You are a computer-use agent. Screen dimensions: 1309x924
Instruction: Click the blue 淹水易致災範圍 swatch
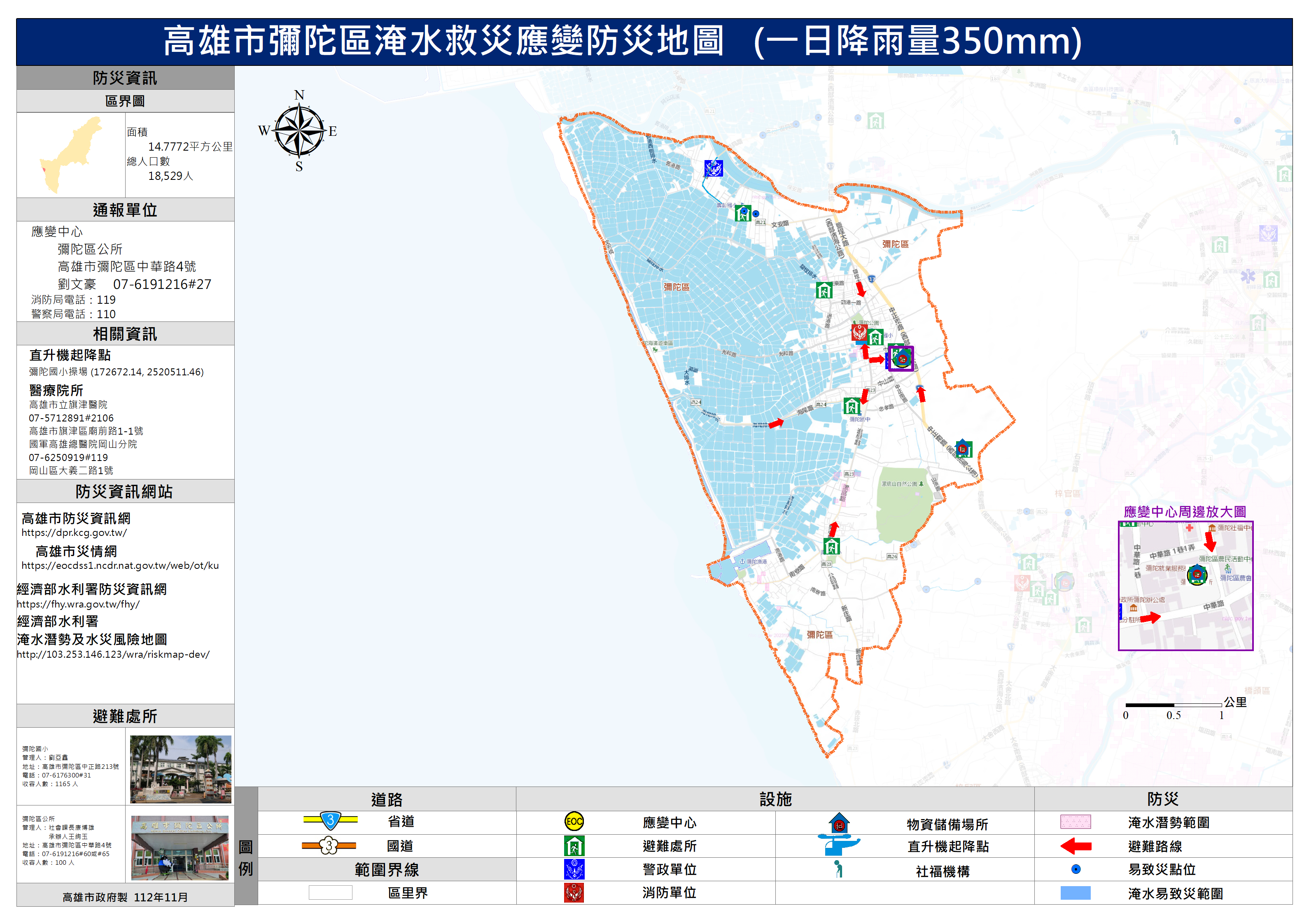coord(1076,893)
